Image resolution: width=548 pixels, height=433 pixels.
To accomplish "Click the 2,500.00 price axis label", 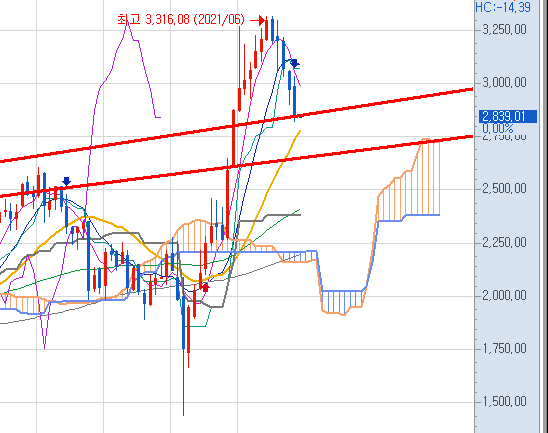I will [504, 189].
